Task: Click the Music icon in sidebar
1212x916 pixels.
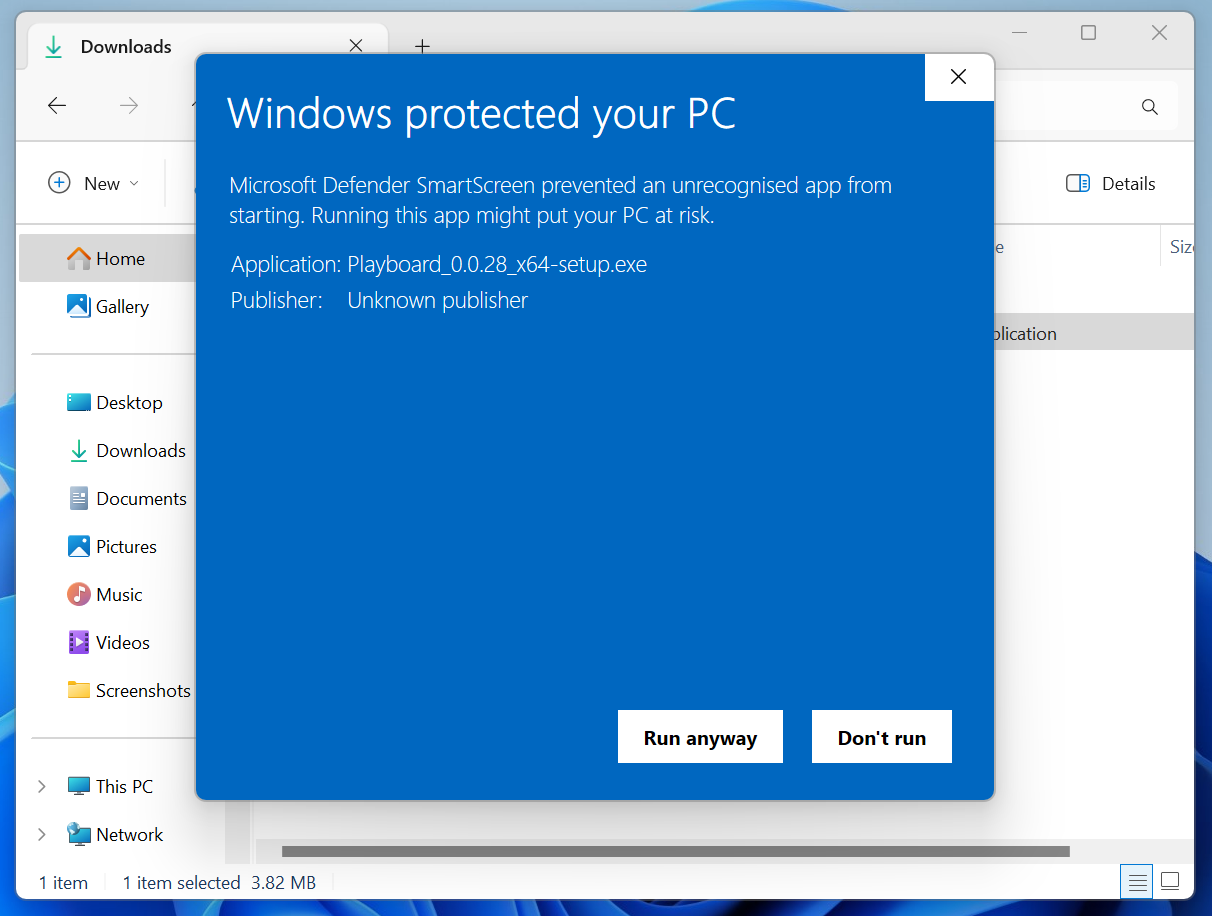Action: [79, 595]
